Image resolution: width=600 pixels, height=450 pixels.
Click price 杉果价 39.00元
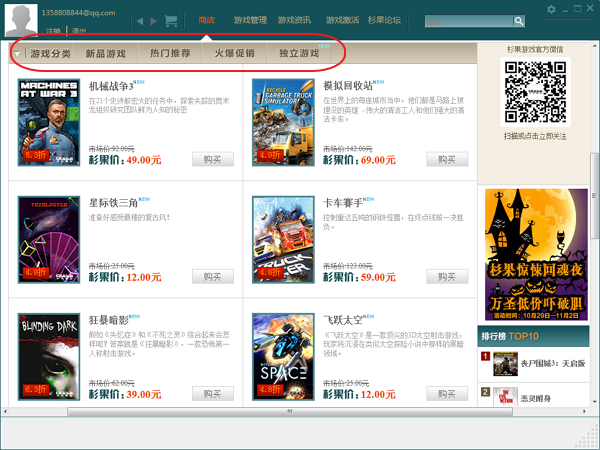[125, 394]
